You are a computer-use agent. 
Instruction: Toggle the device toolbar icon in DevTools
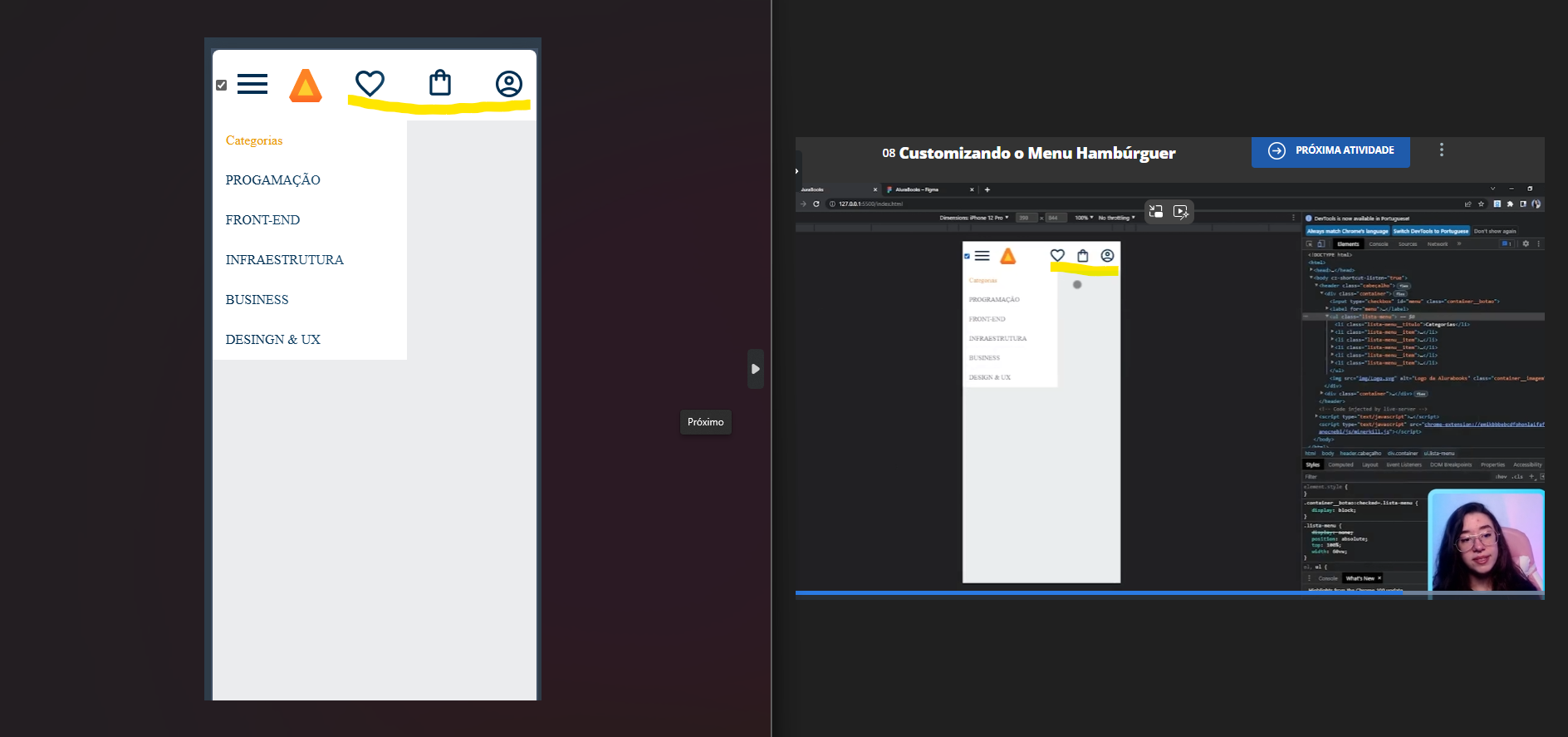[x=1321, y=244]
